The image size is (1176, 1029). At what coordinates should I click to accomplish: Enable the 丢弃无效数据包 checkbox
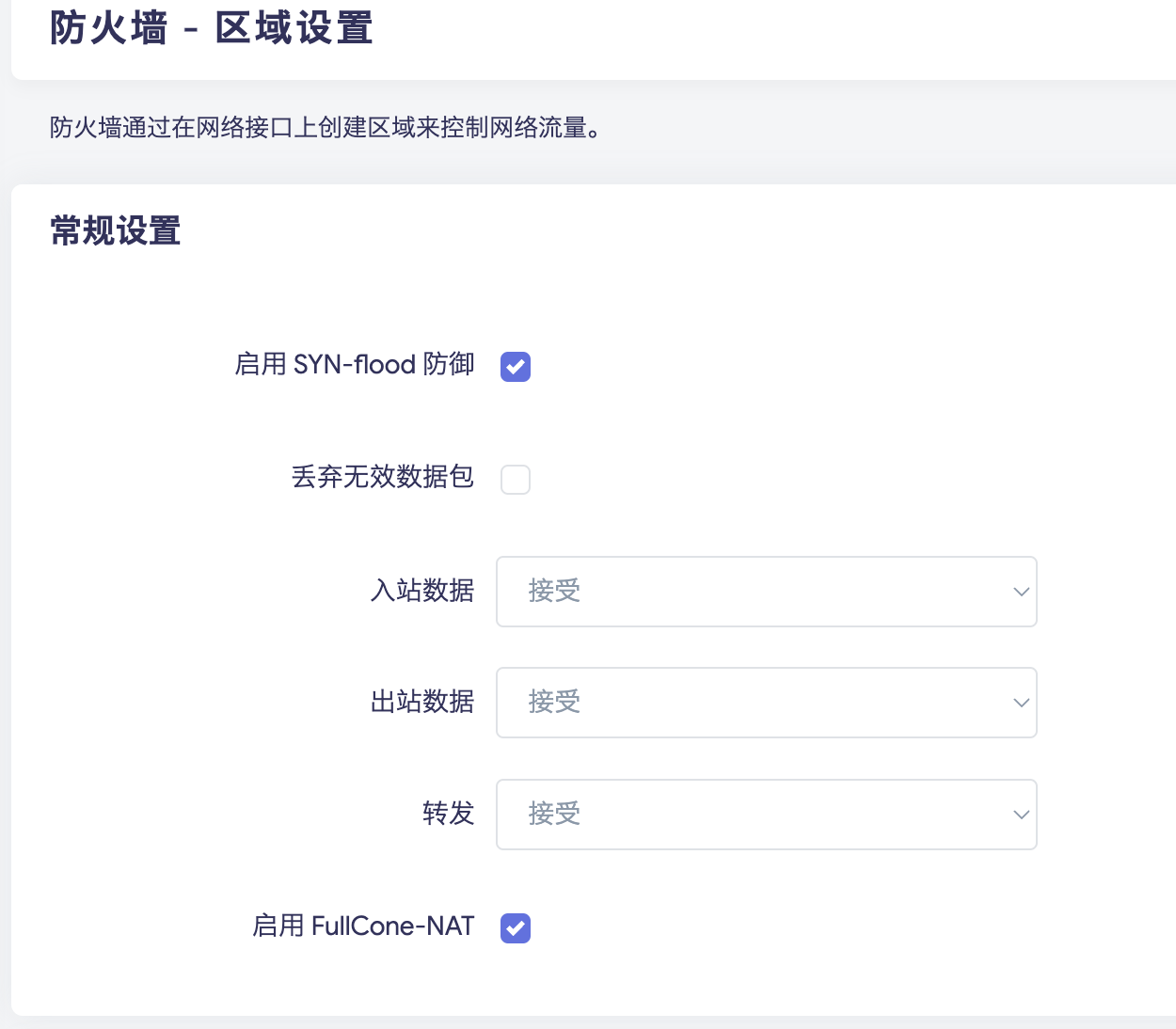pyautogui.click(x=516, y=480)
